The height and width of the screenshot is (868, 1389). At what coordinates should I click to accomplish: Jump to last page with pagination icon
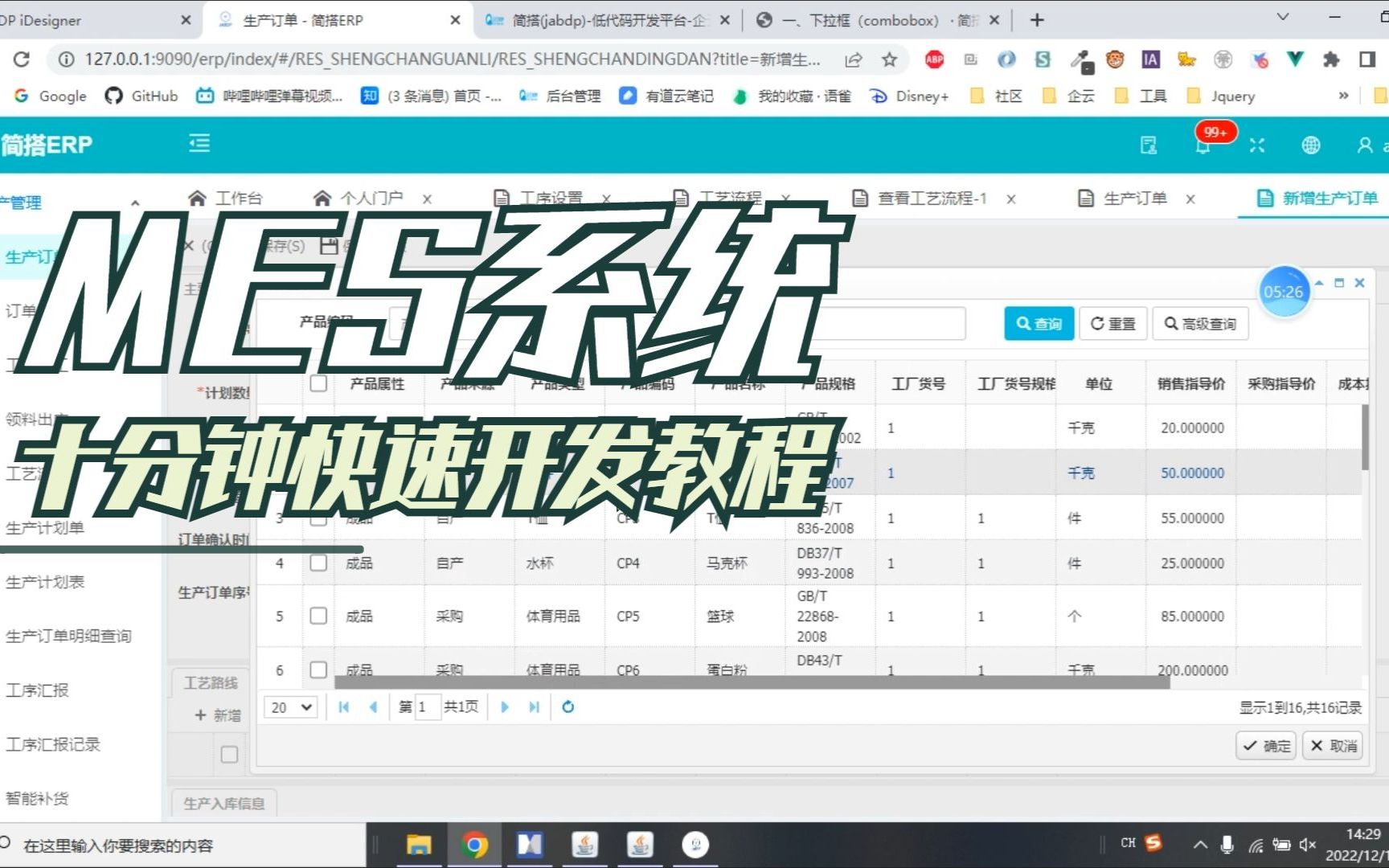(534, 706)
